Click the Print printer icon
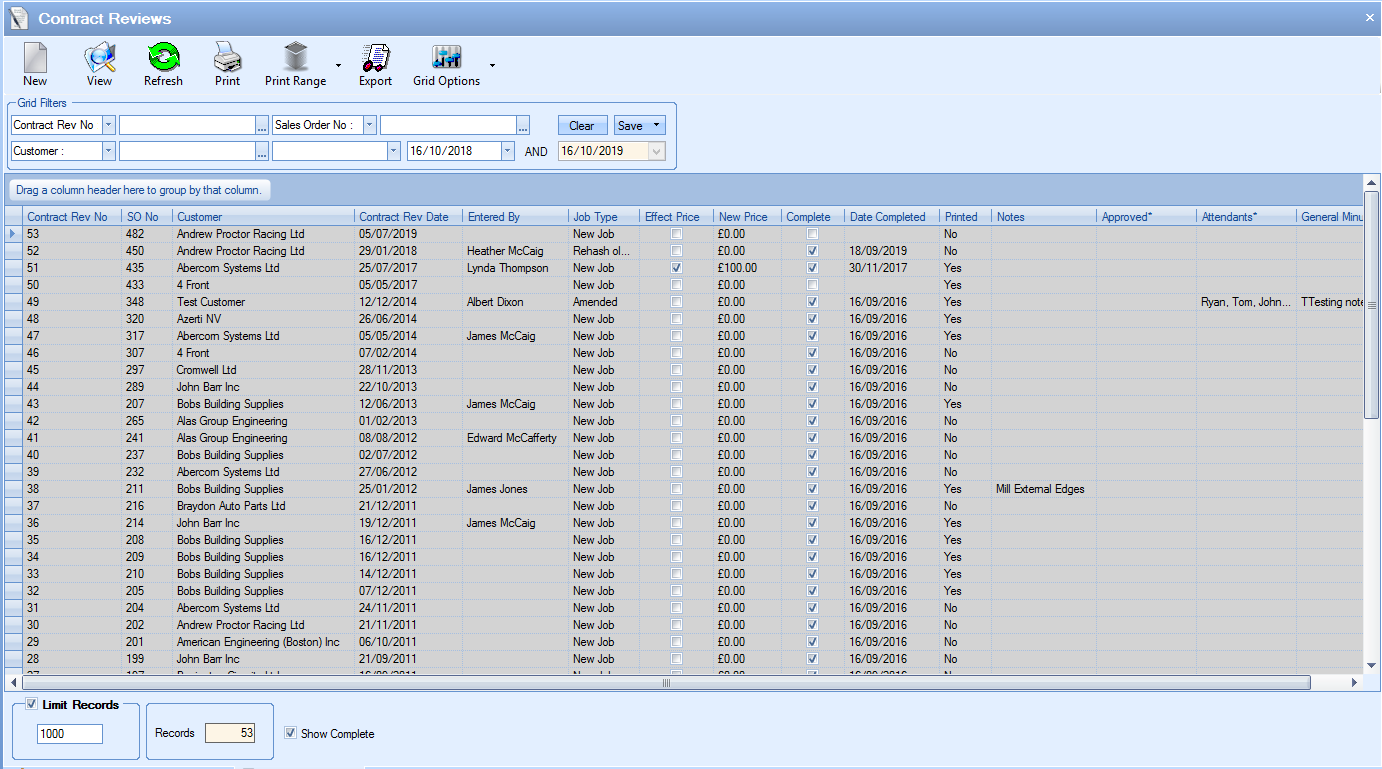The width and height of the screenshot is (1382, 769). [x=227, y=58]
